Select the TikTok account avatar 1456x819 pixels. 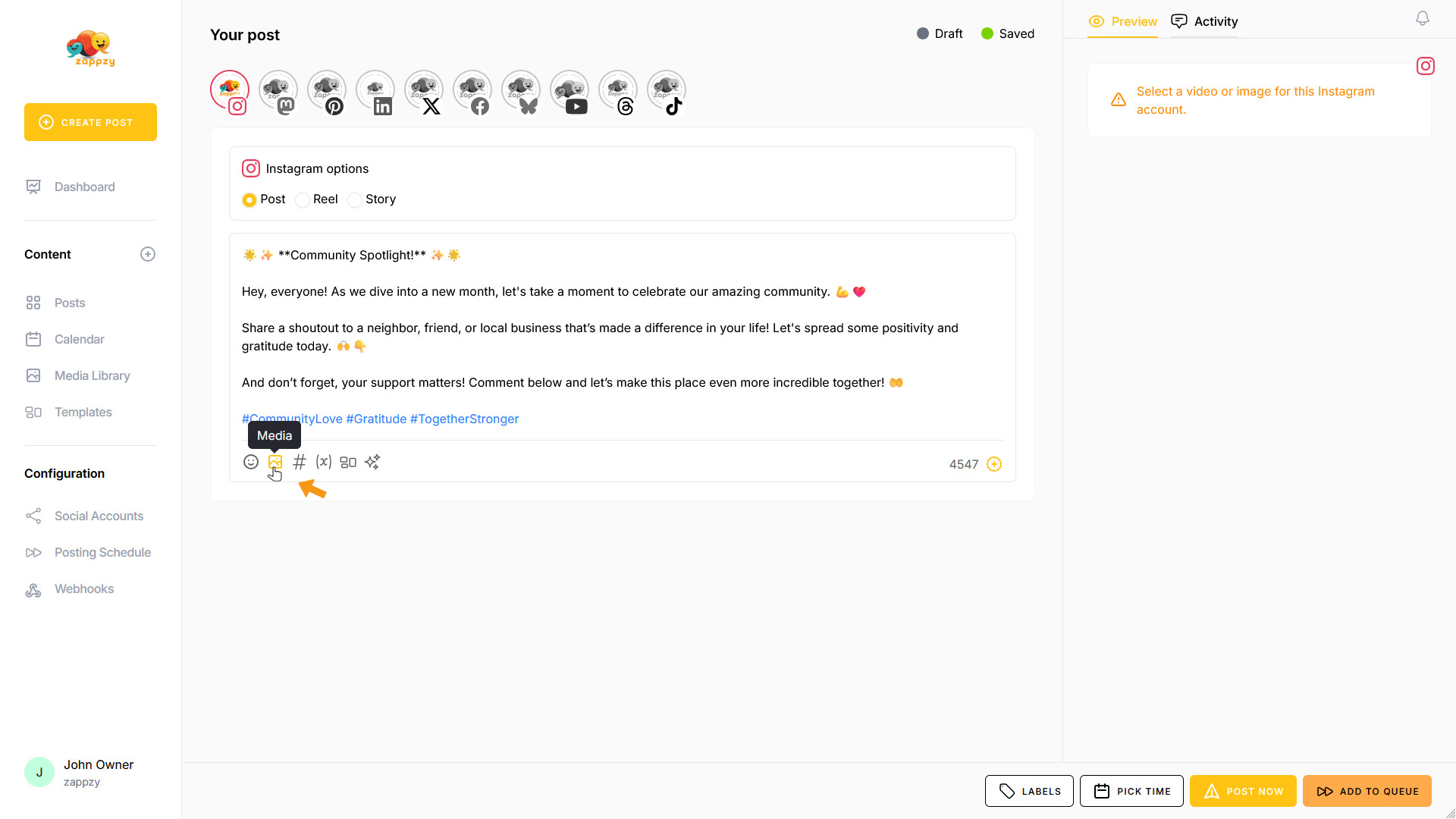[x=667, y=91]
